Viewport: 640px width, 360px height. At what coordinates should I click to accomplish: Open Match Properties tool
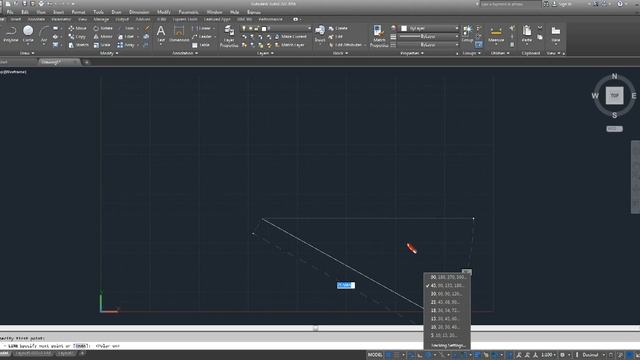click(x=379, y=36)
